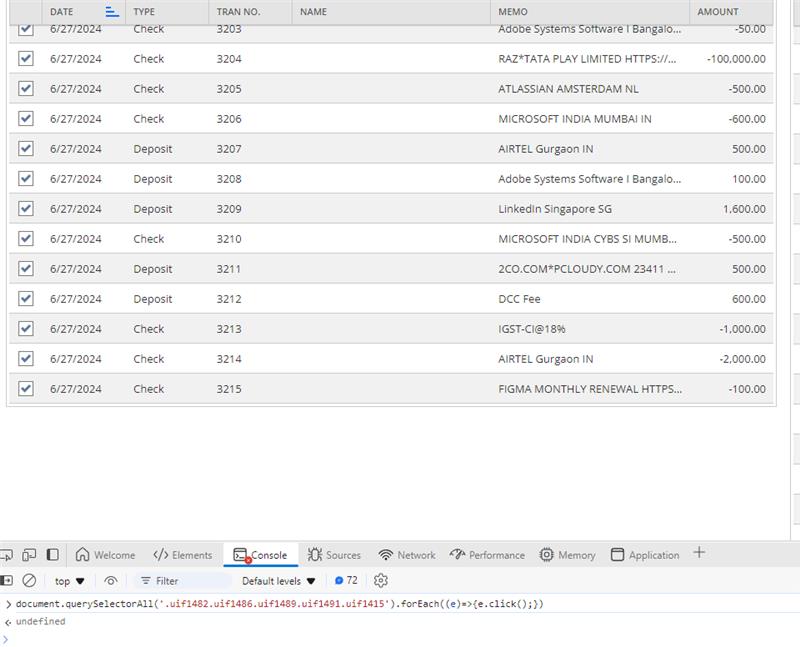Open the Elements tab
800x647 pixels.
pyautogui.click(x=183, y=555)
